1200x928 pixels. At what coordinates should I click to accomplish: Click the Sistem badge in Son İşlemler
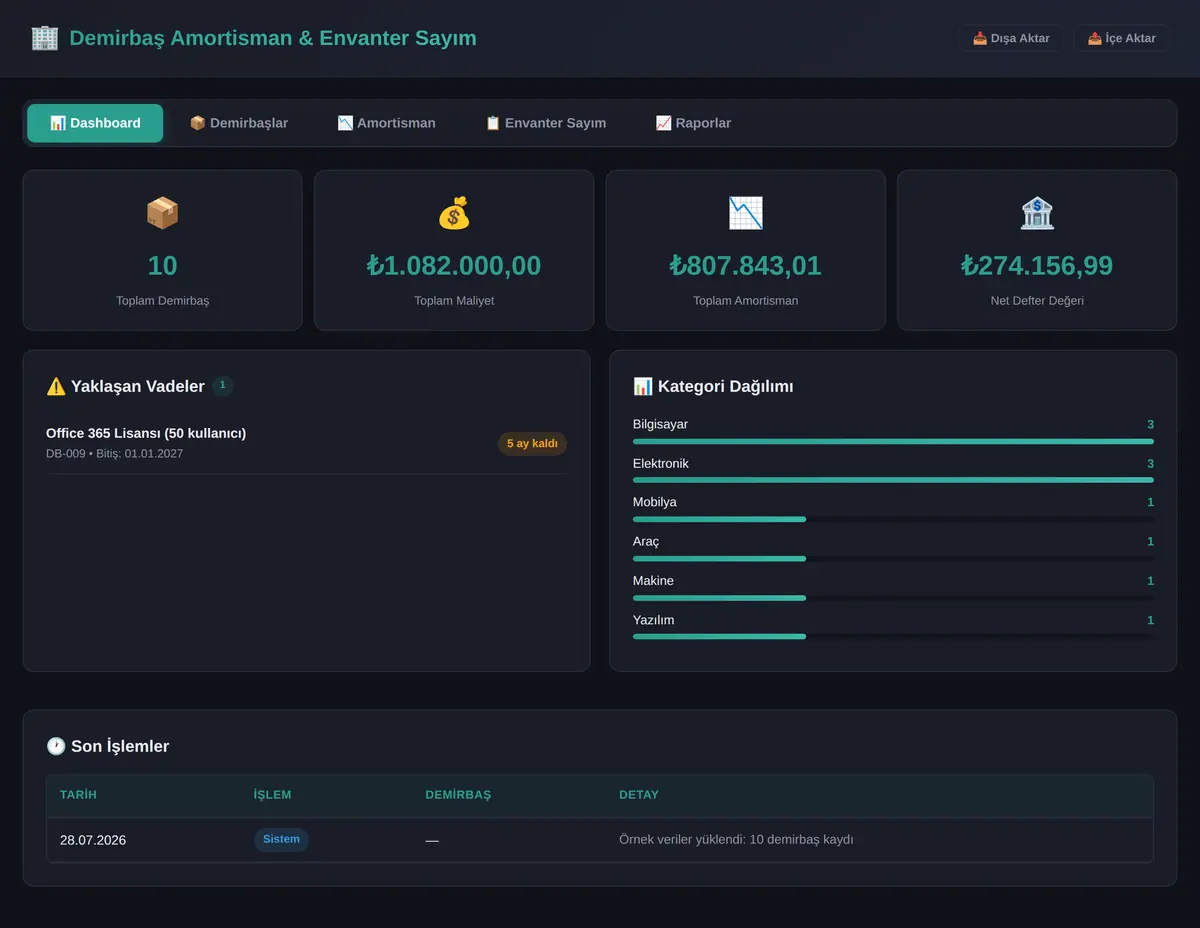(x=281, y=840)
